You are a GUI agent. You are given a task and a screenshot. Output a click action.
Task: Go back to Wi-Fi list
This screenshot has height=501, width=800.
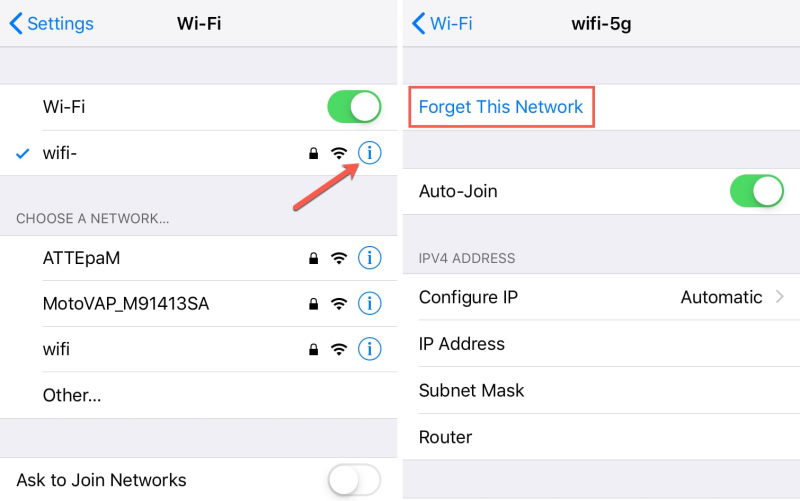tap(442, 23)
